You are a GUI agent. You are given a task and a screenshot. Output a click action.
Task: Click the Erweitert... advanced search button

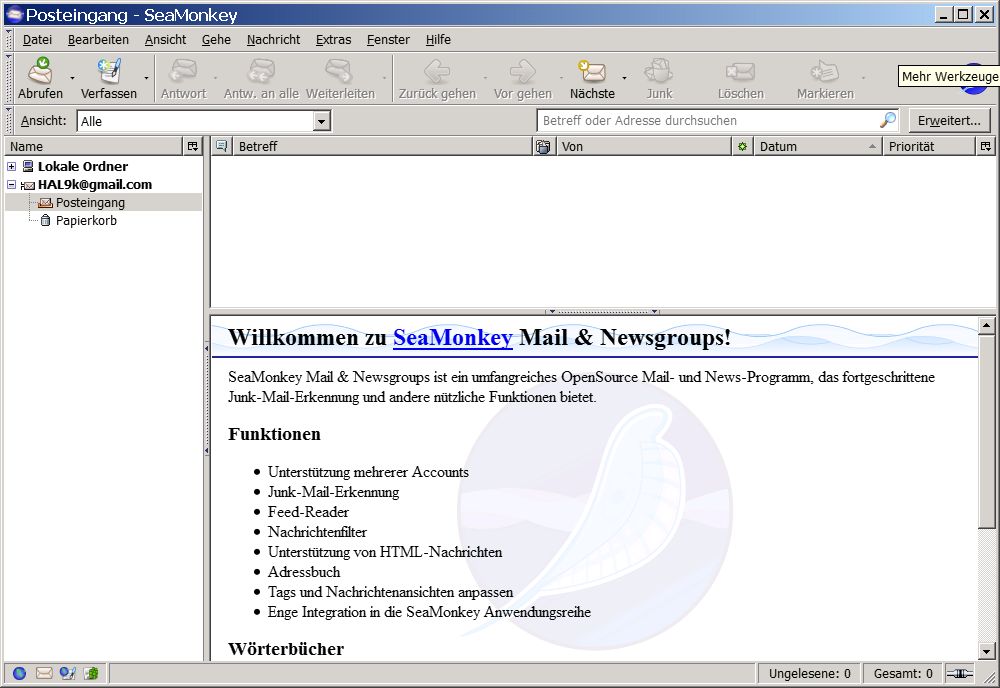point(949,121)
